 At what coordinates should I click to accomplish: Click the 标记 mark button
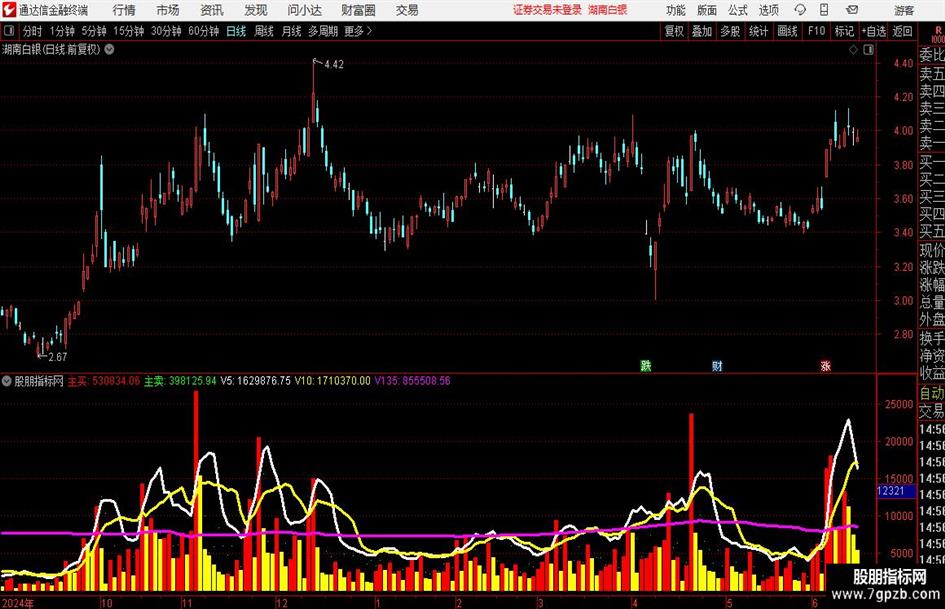tap(844, 31)
